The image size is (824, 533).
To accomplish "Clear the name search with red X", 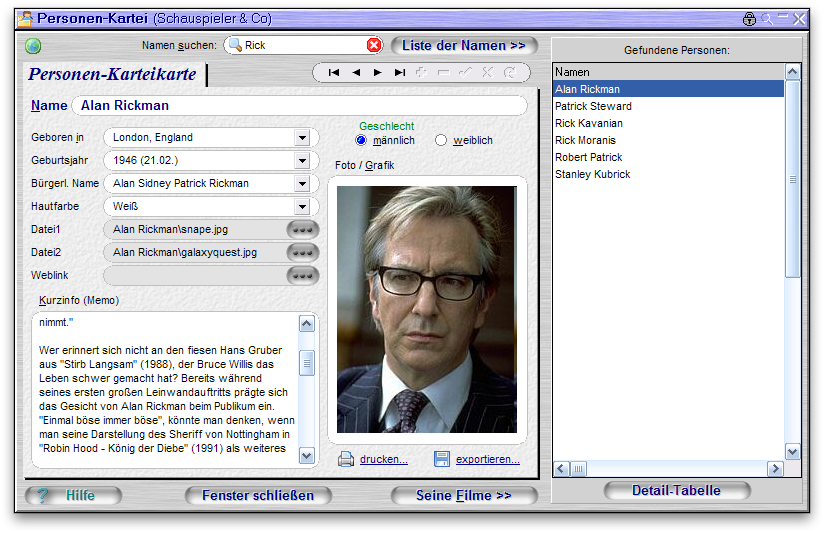I will 374,45.
